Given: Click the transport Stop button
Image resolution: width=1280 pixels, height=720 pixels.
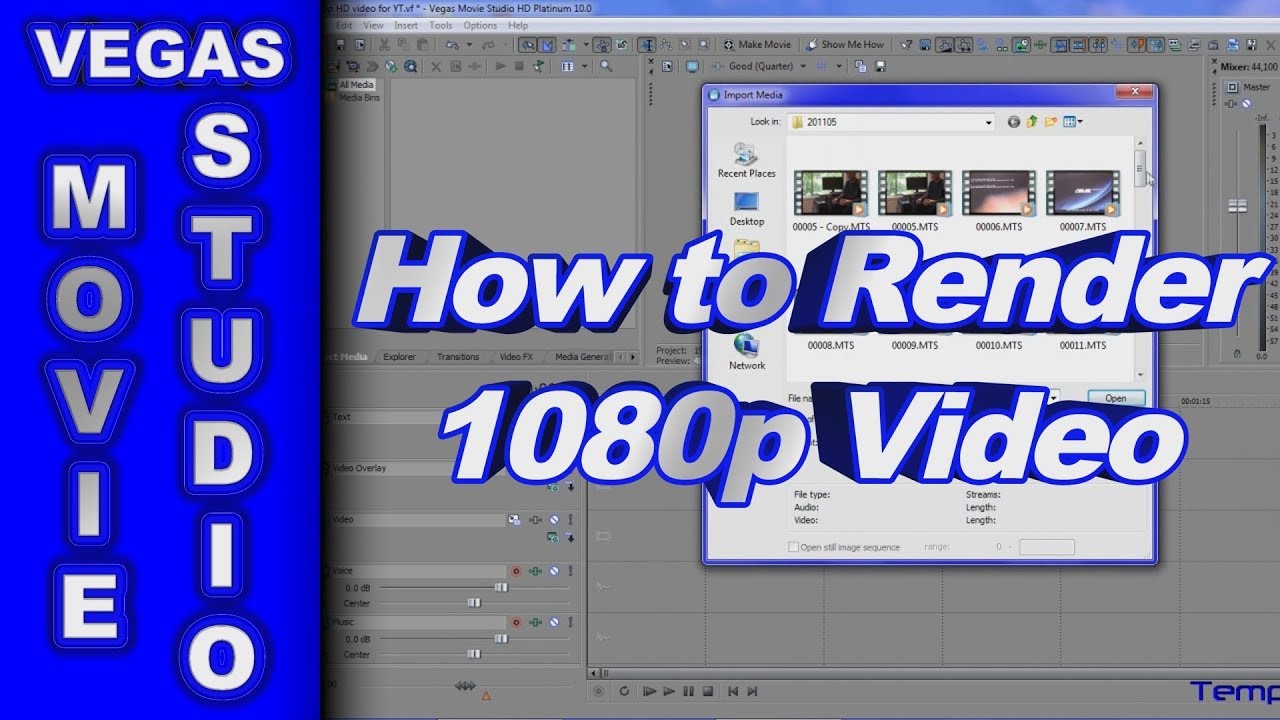Looking at the screenshot, I should coord(707,691).
